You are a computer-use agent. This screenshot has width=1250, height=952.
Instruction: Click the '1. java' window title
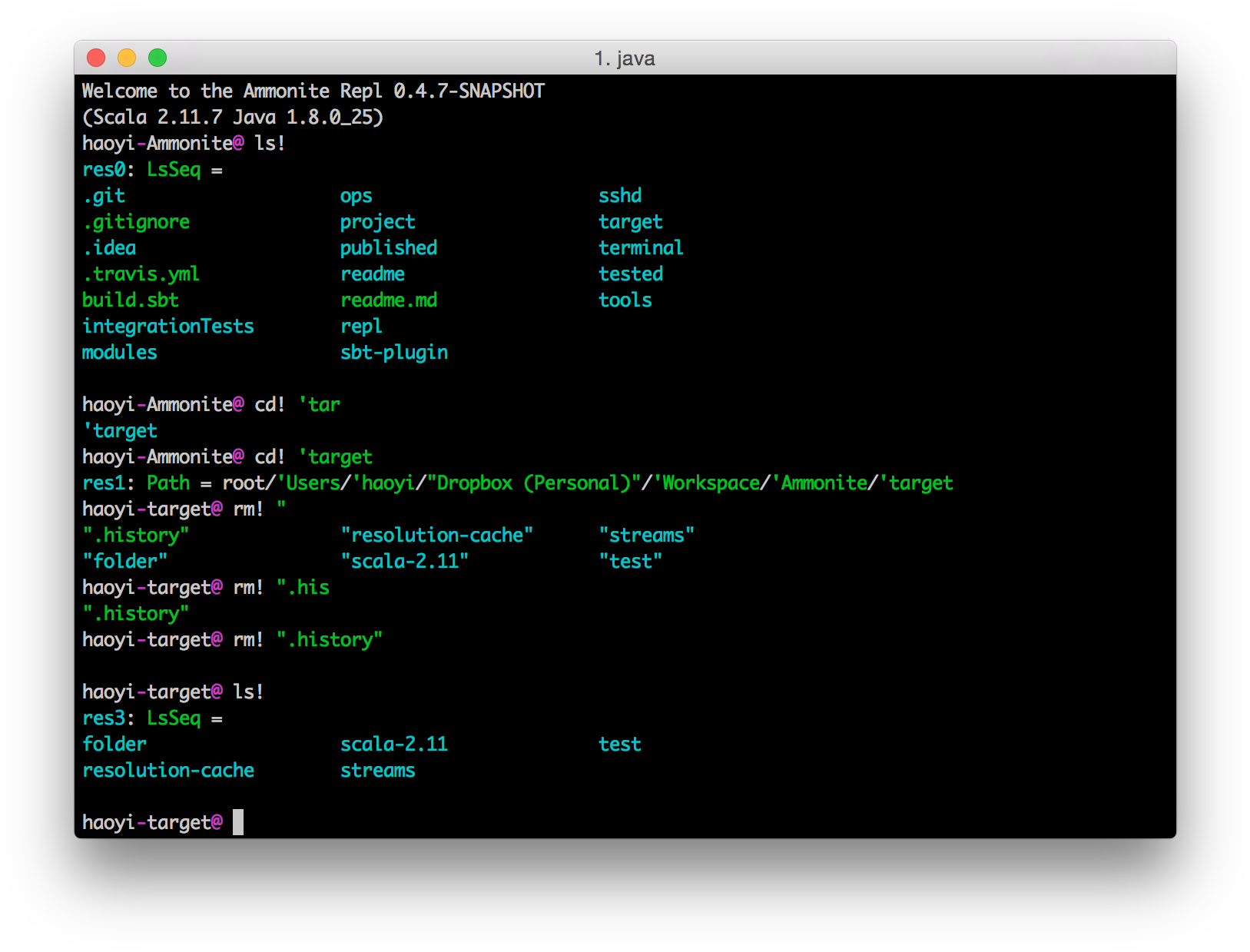(x=625, y=58)
